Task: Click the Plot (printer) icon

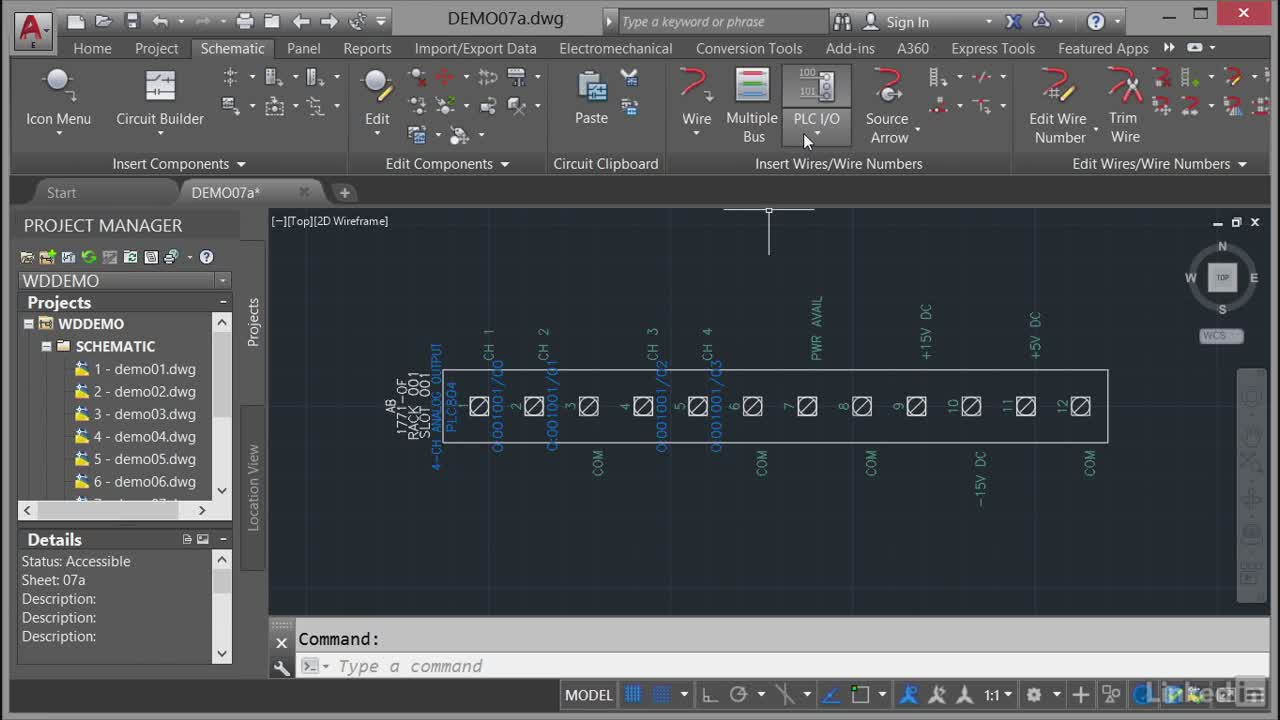Action: click(x=245, y=21)
